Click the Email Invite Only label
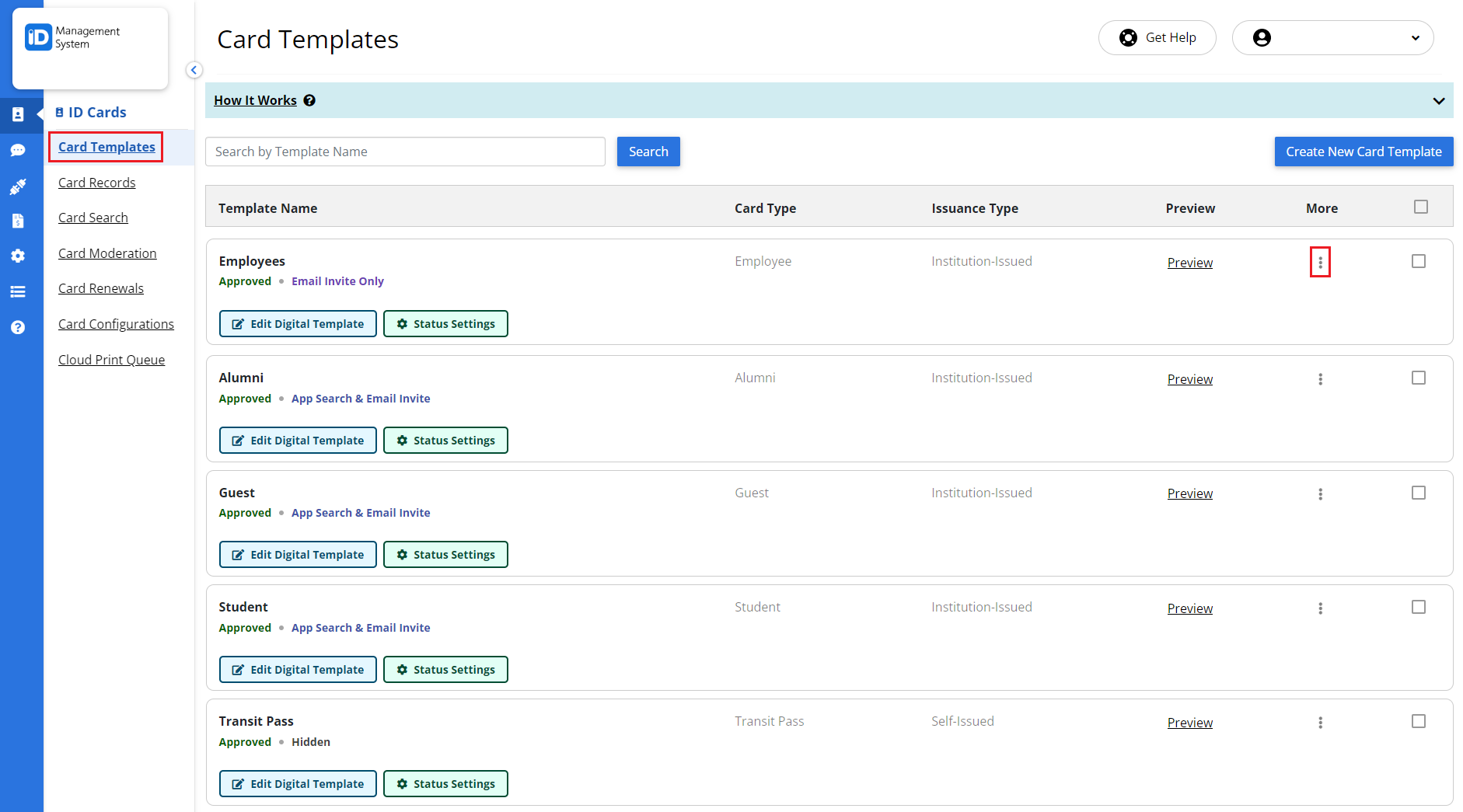Image resolution: width=1463 pixels, height=812 pixels. 337,281
